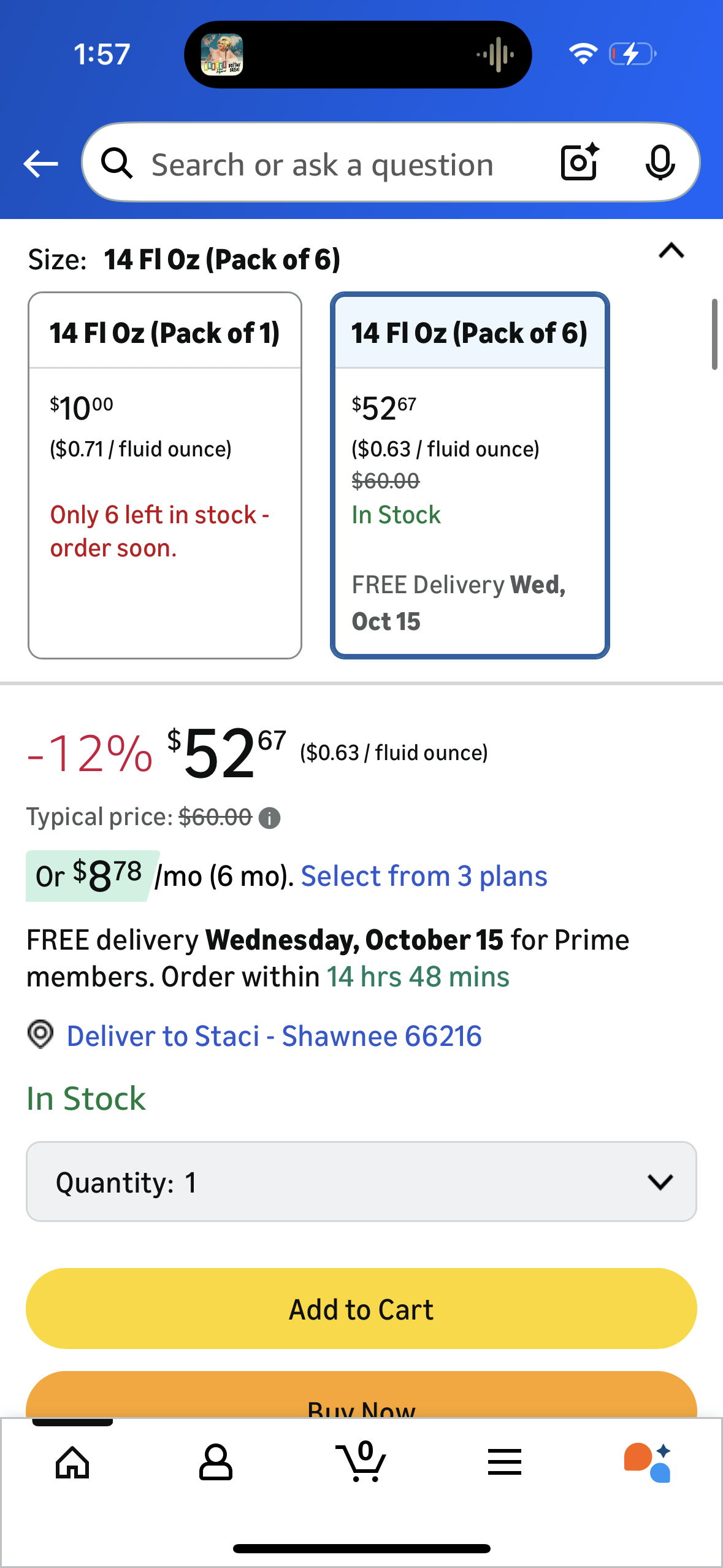Tap the typical price info icon
Image resolution: width=723 pixels, height=1568 pixels.
click(x=269, y=818)
